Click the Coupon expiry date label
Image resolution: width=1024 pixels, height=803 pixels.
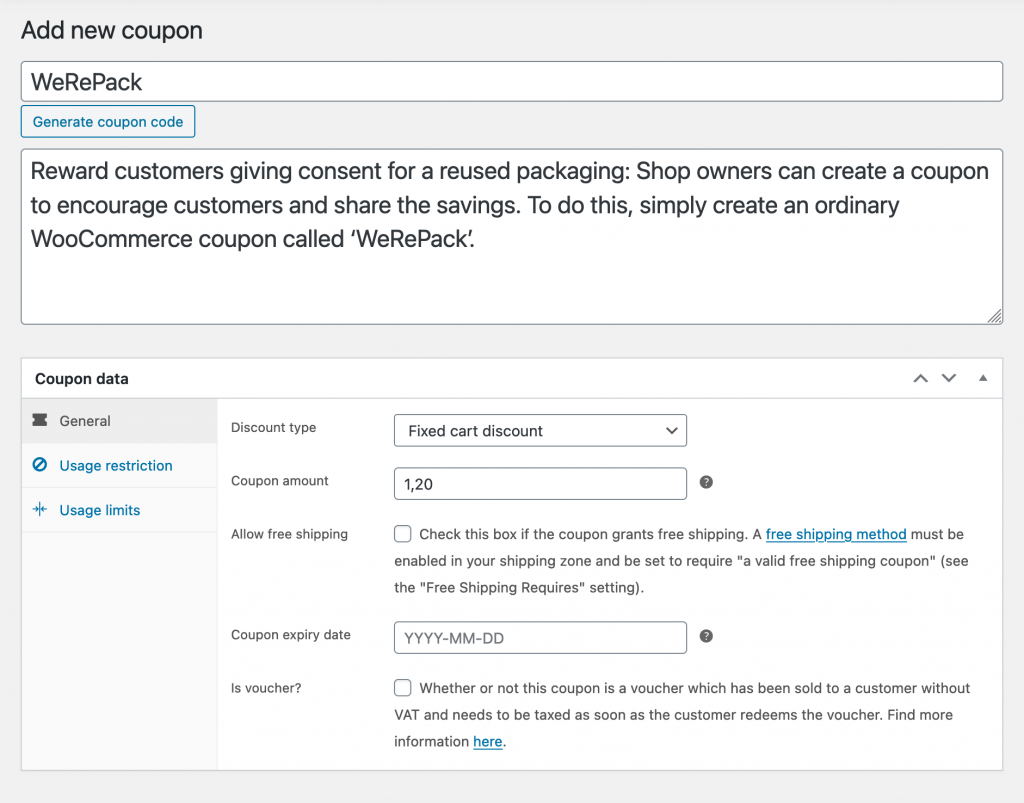291,635
